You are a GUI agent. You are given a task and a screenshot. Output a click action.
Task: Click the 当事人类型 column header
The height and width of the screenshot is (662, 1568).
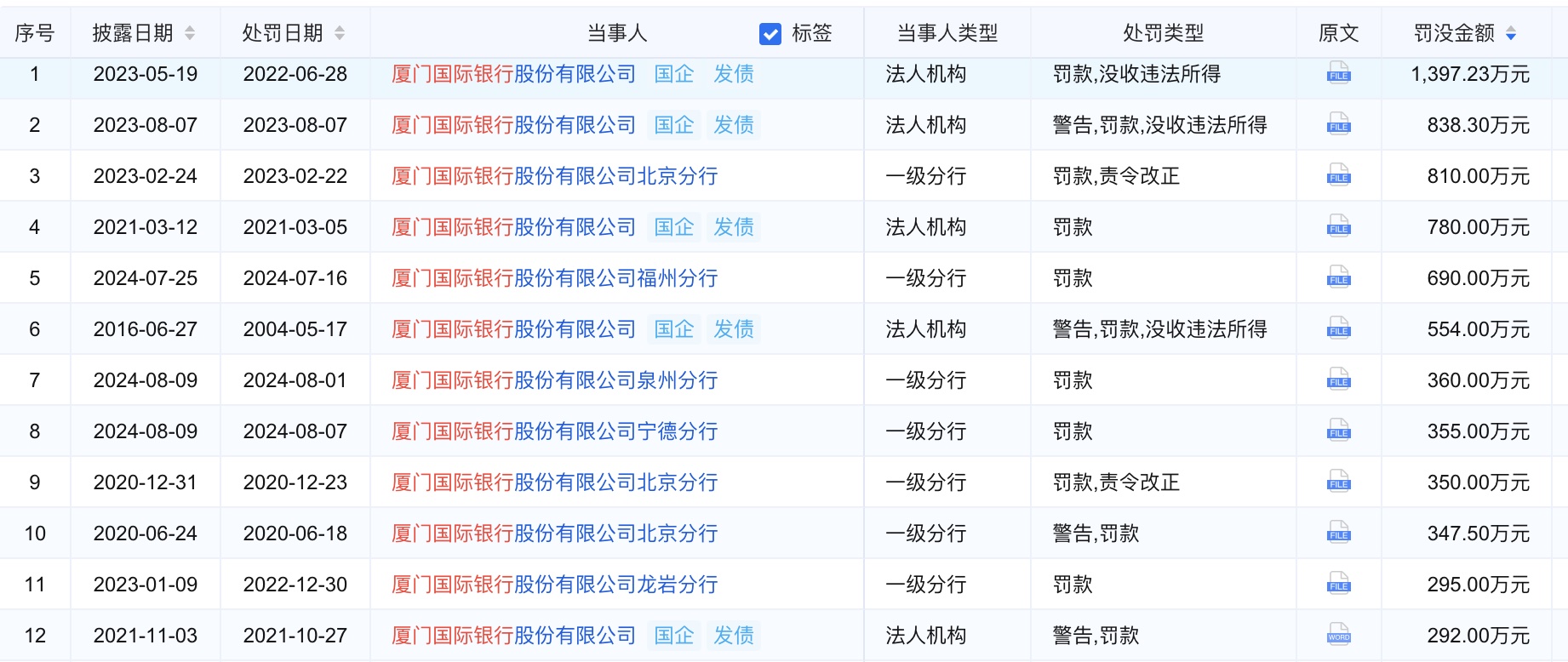(x=947, y=33)
